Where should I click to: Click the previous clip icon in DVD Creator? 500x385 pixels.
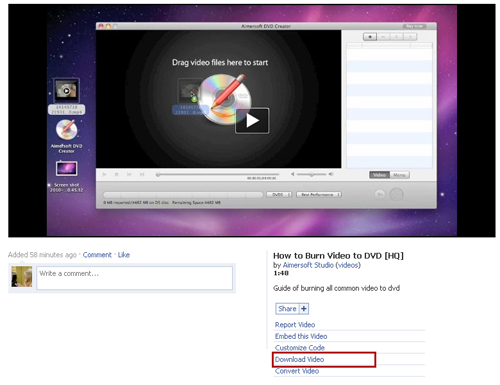[x=129, y=174]
